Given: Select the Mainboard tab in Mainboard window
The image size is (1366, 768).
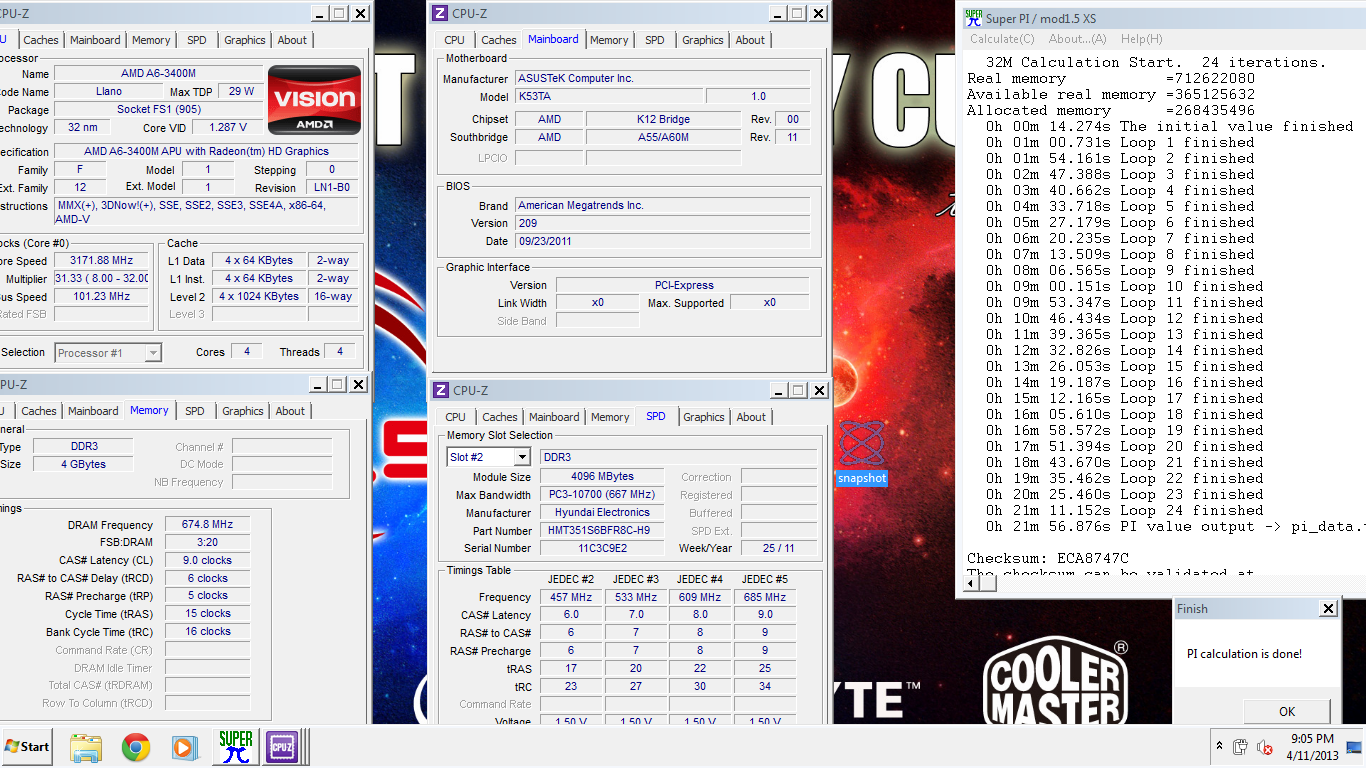Looking at the screenshot, I should pos(553,39).
